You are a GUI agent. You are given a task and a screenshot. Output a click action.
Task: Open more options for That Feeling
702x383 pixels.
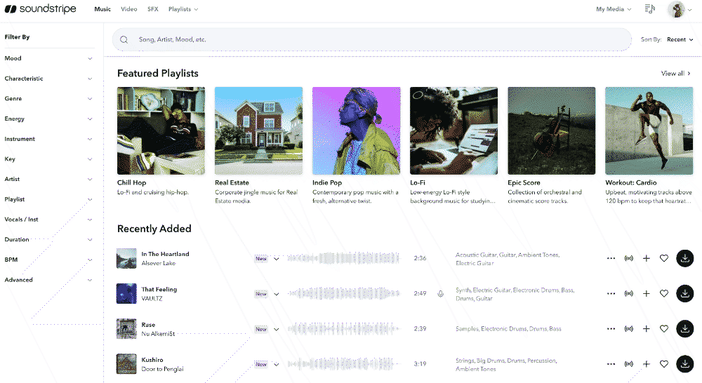pos(611,293)
